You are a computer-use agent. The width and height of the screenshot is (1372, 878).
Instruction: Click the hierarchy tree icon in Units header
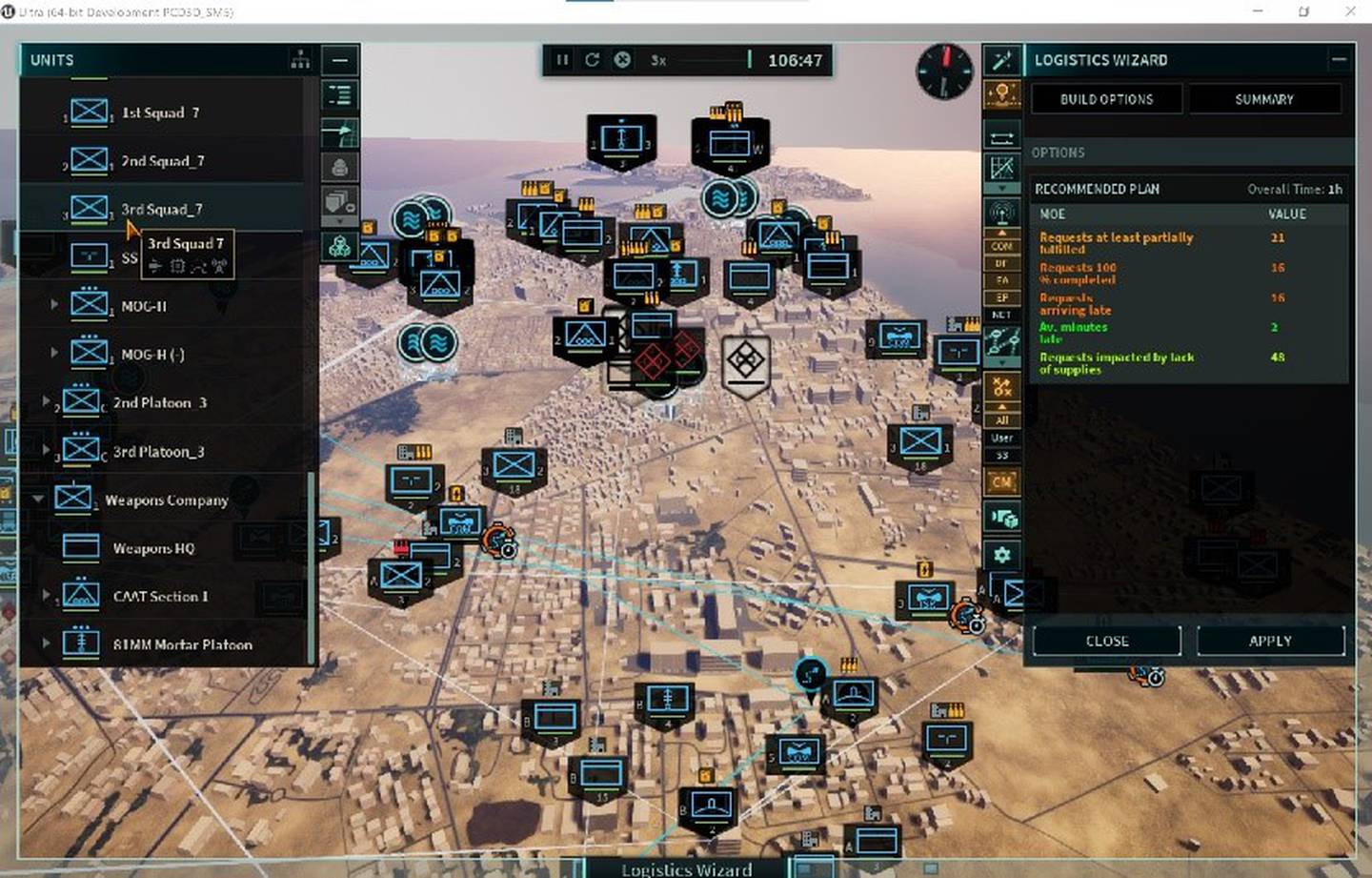coord(300,60)
